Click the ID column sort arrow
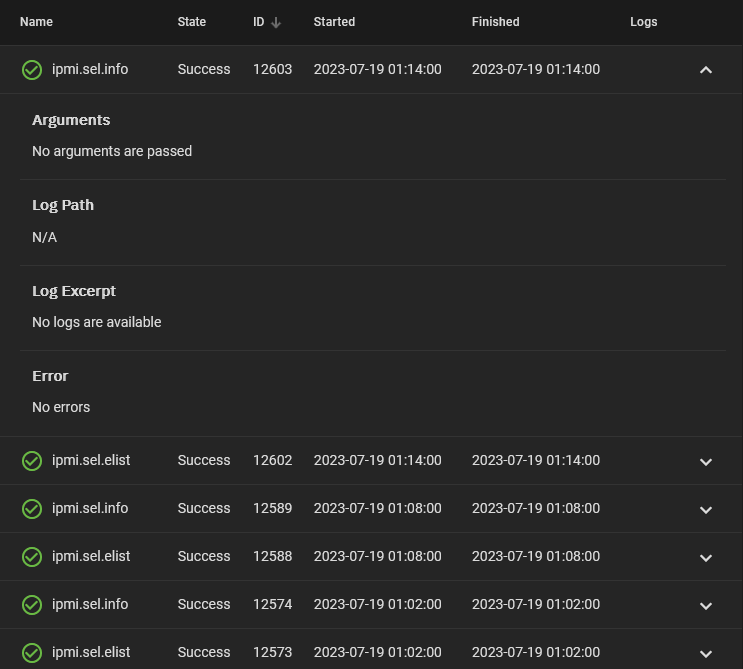Image resolution: width=743 pixels, height=669 pixels. (276, 22)
